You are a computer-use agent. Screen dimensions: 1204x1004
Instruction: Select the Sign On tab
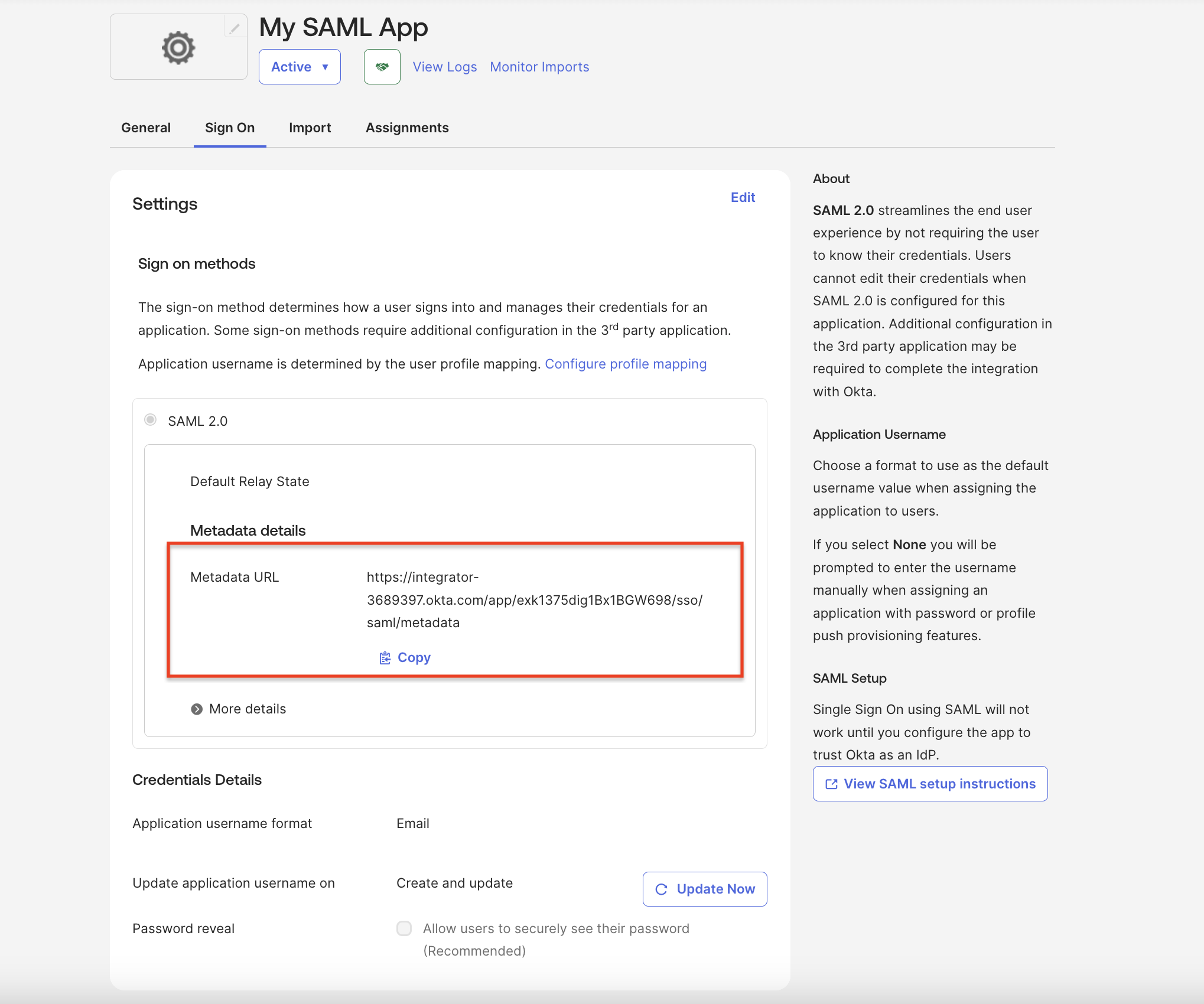click(230, 128)
